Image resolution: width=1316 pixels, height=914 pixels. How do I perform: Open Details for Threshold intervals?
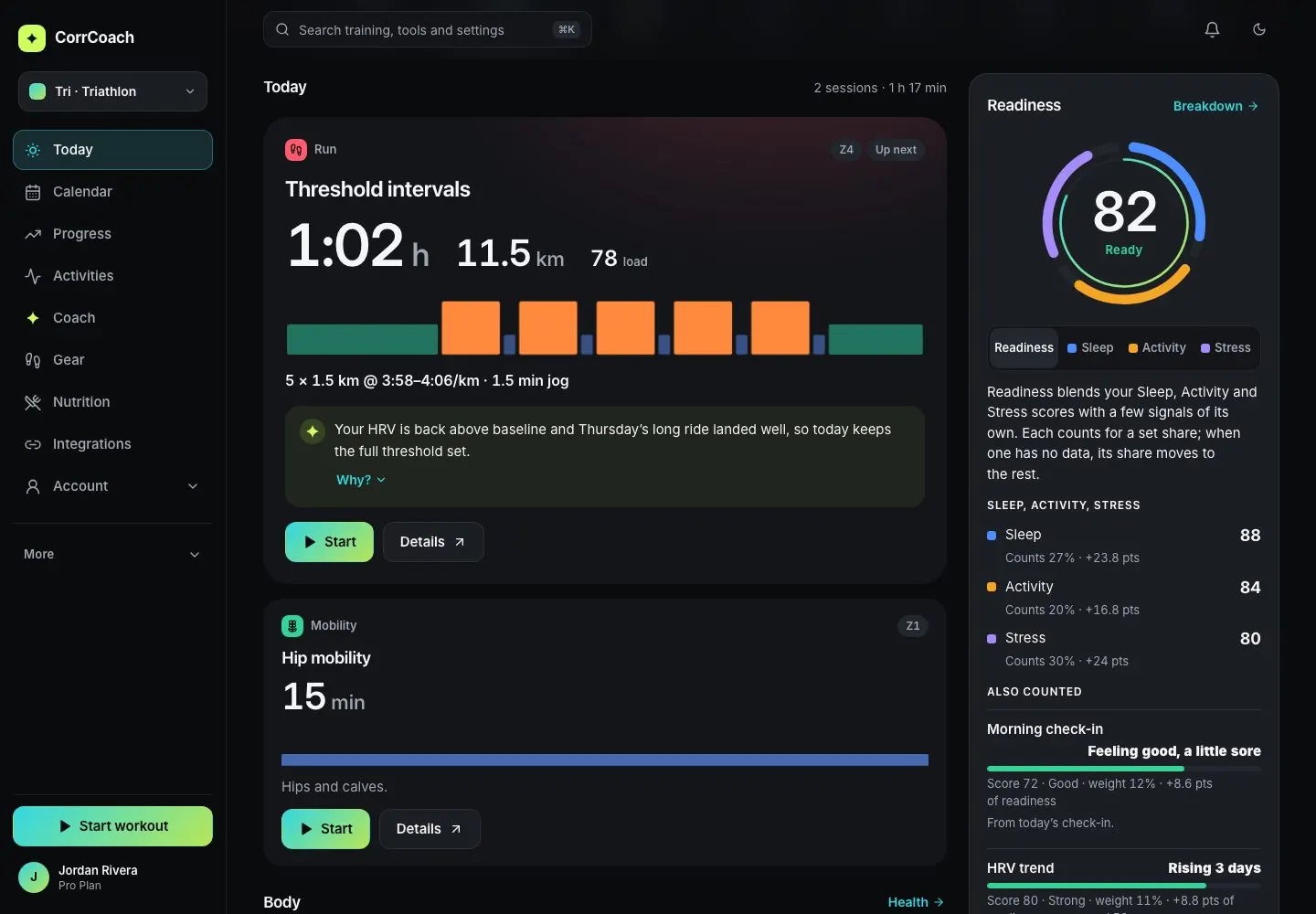pos(433,542)
